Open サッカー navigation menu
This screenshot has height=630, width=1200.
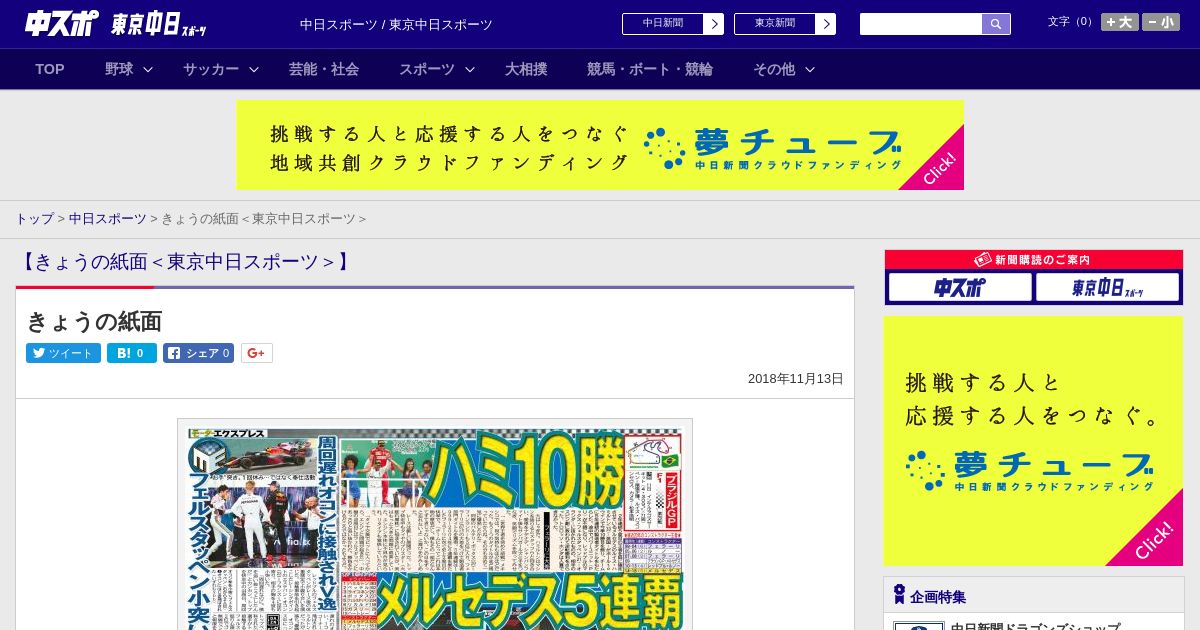click(x=211, y=69)
